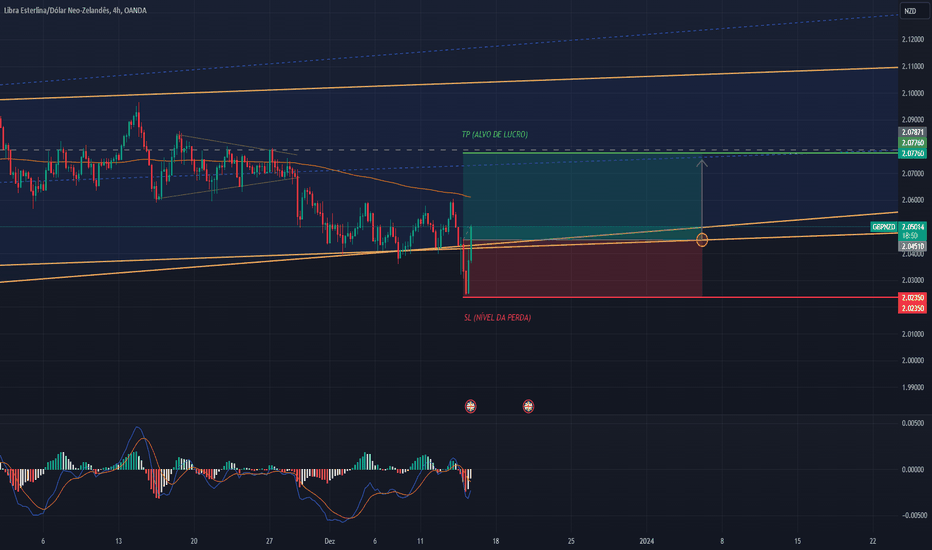
Task: Click the green take-profit horizontal line
Action: click(x=680, y=153)
